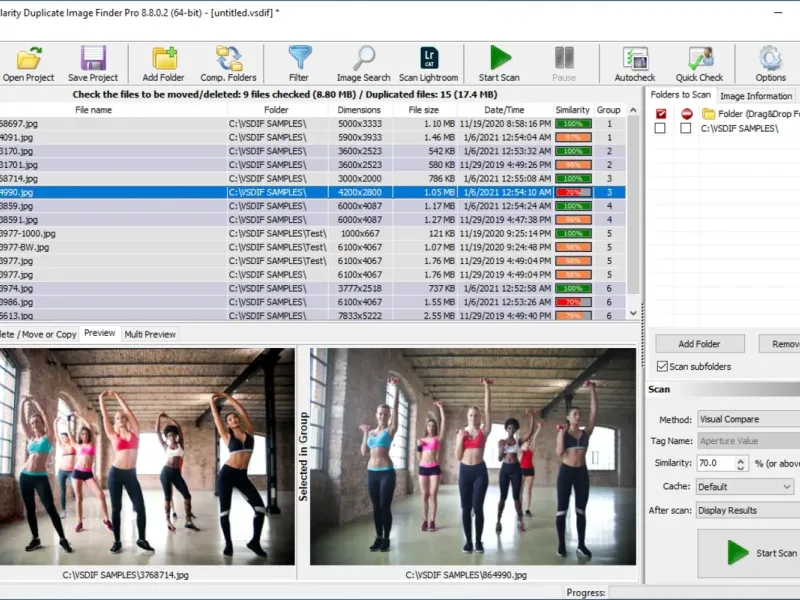Click the 70% similarity bar of the selected row

(573, 192)
